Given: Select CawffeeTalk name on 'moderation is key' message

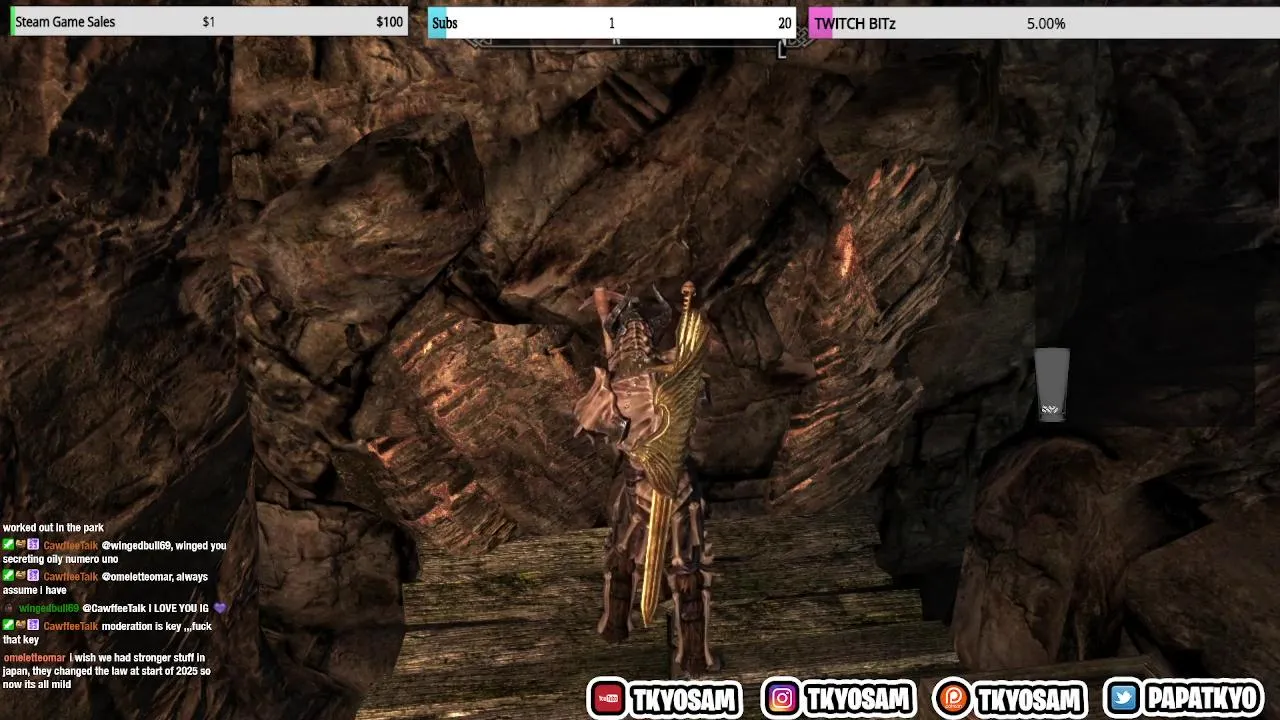Looking at the screenshot, I should point(70,626).
